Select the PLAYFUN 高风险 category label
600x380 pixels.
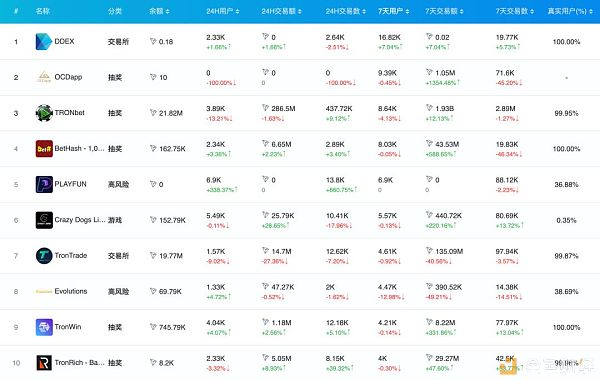click(118, 184)
